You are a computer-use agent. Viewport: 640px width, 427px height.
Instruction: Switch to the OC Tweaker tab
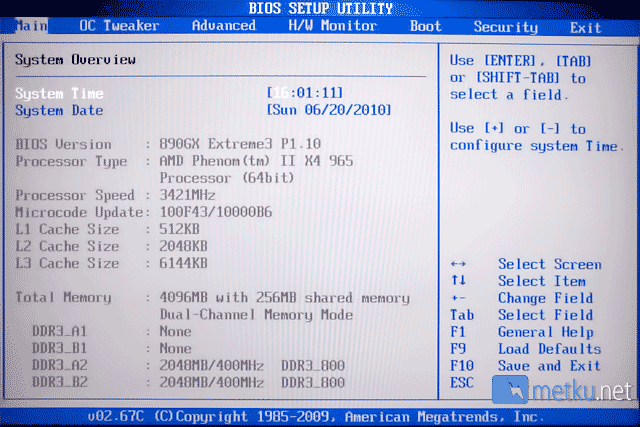pyautogui.click(x=119, y=26)
